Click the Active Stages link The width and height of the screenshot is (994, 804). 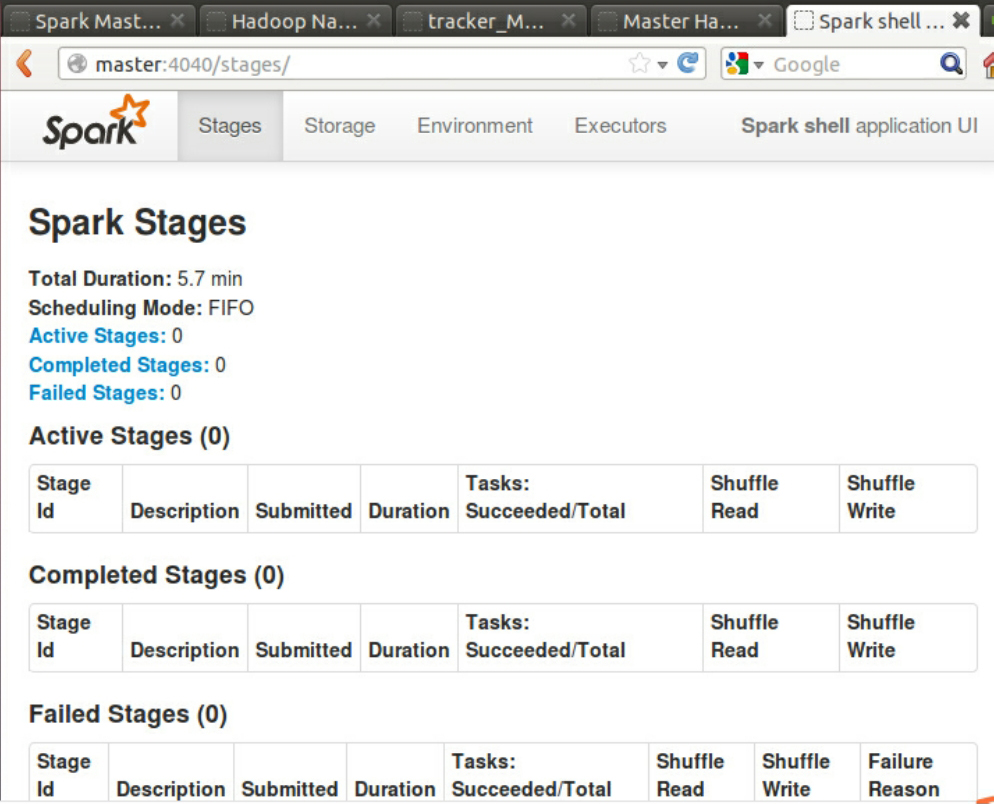pyautogui.click(x=97, y=336)
